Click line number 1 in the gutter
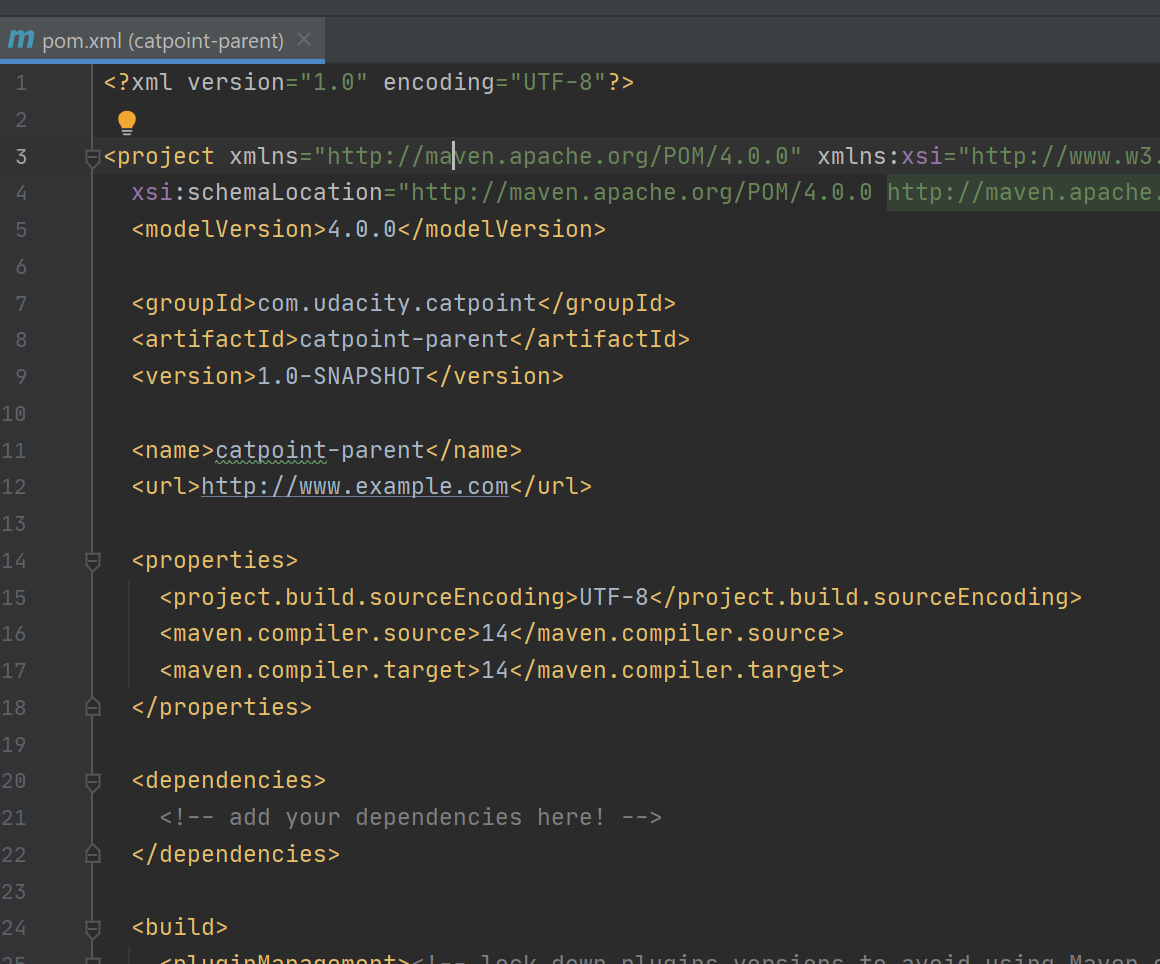 click(21, 83)
